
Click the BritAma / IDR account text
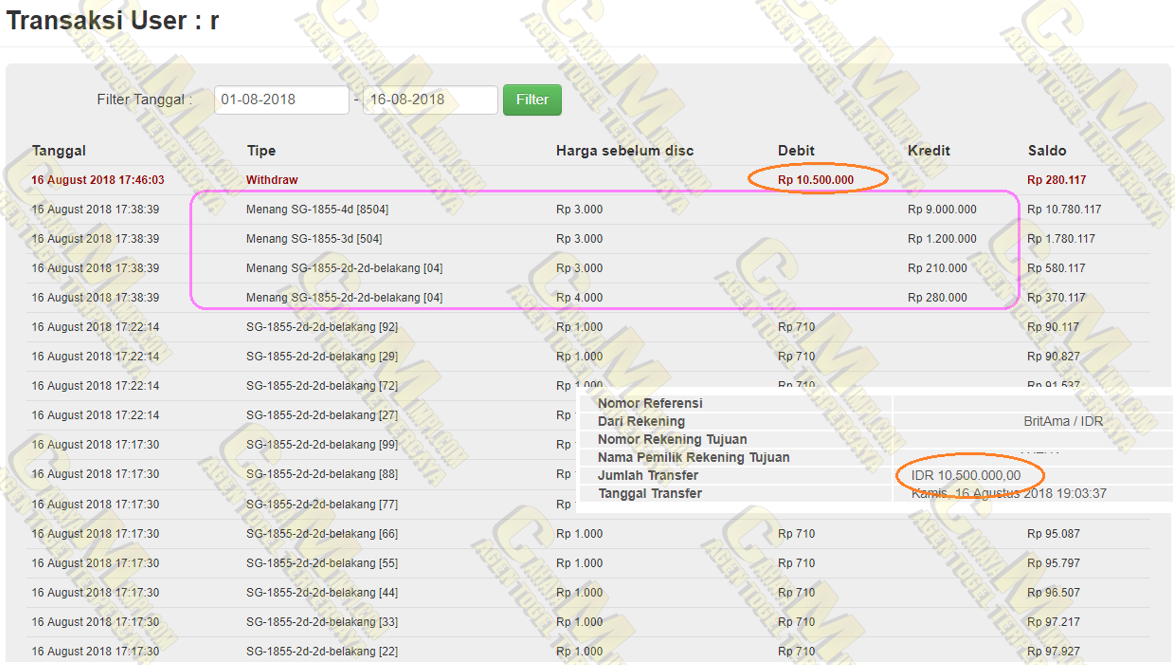[x=1063, y=422]
